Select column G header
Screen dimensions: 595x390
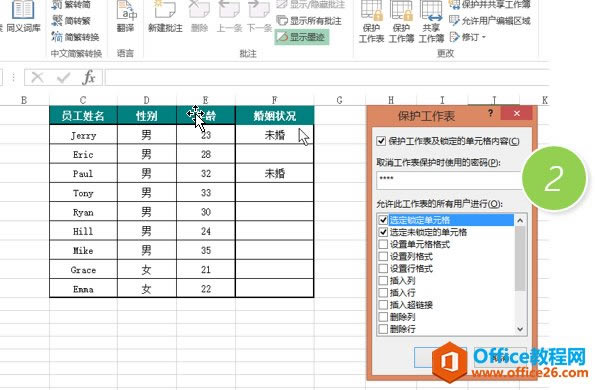[339, 100]
